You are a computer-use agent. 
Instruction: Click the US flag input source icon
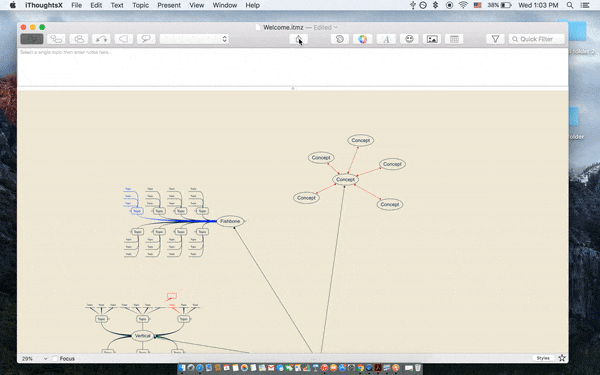coord(478,5)
